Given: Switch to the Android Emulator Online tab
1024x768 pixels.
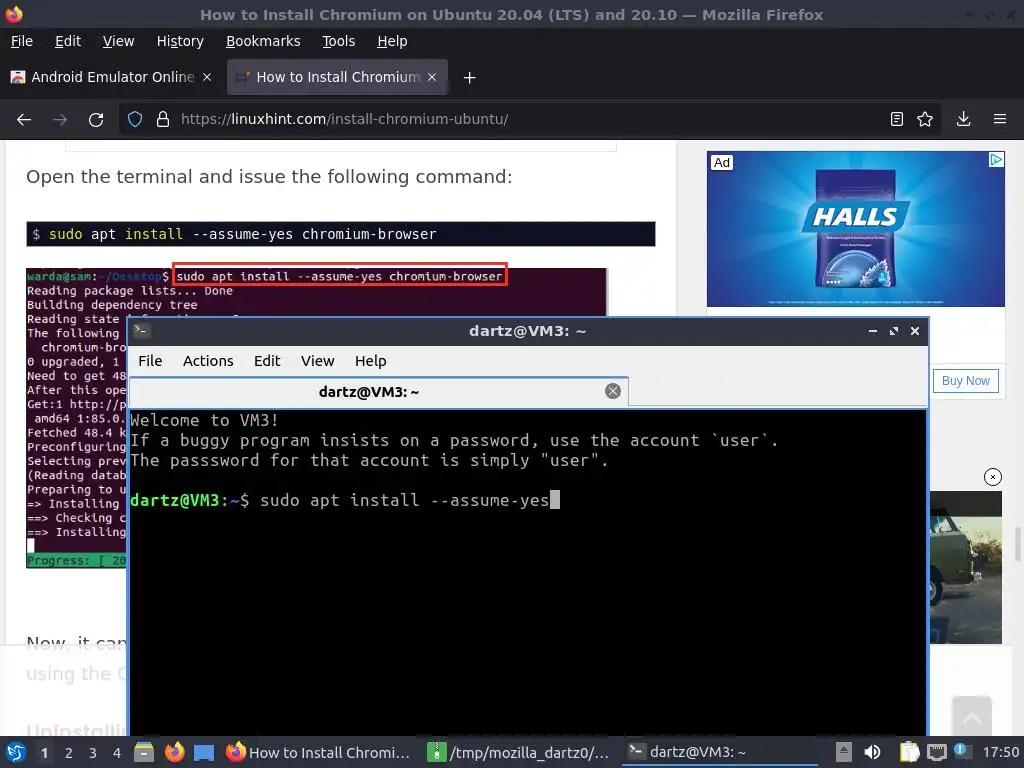Looking at the screenshot, I should click(111, 77).
